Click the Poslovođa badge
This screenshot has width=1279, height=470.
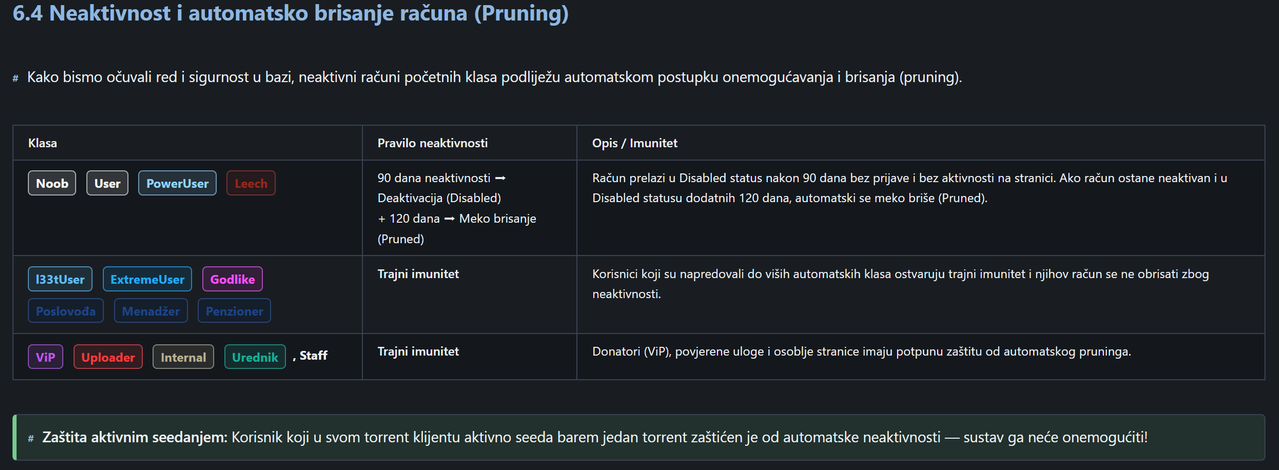[x=66, y=311]
